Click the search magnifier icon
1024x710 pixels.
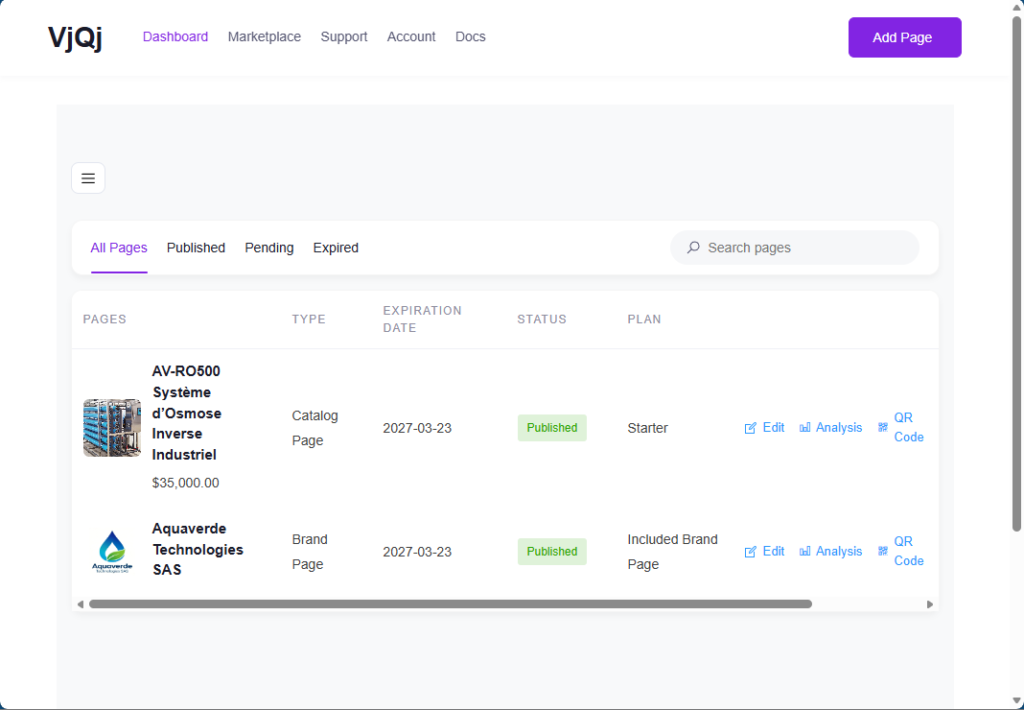693,248
